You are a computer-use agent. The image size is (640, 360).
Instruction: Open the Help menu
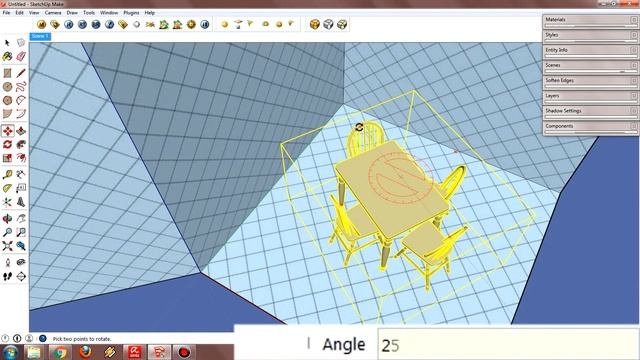149,13
